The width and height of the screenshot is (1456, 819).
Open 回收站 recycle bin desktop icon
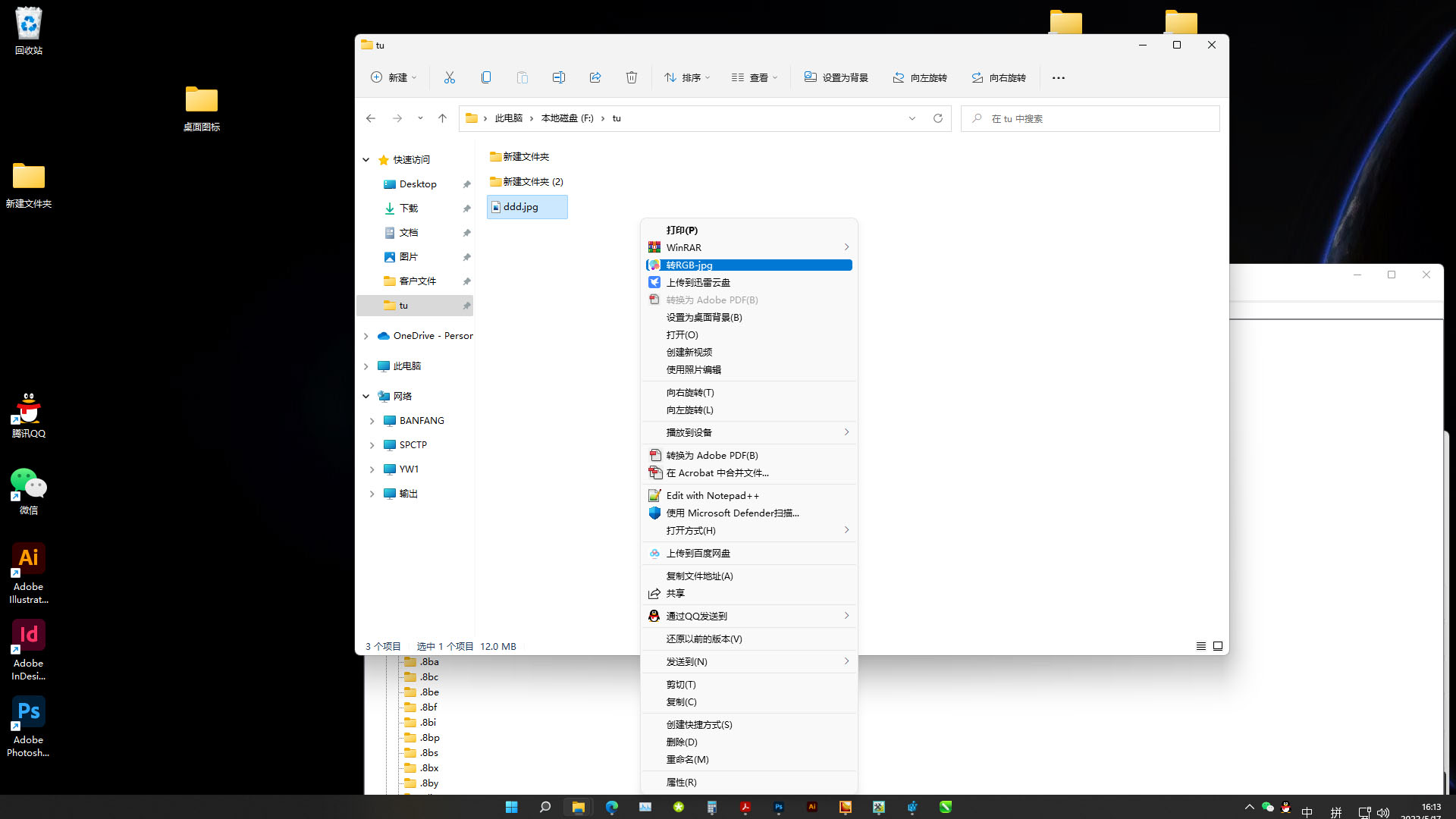click(x=29, y=31)
